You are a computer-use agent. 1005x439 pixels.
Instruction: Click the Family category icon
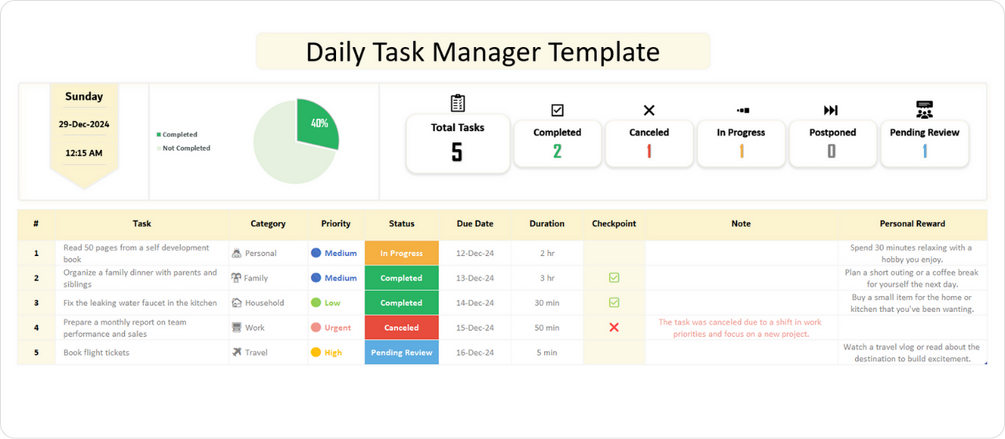click(237, 277)
